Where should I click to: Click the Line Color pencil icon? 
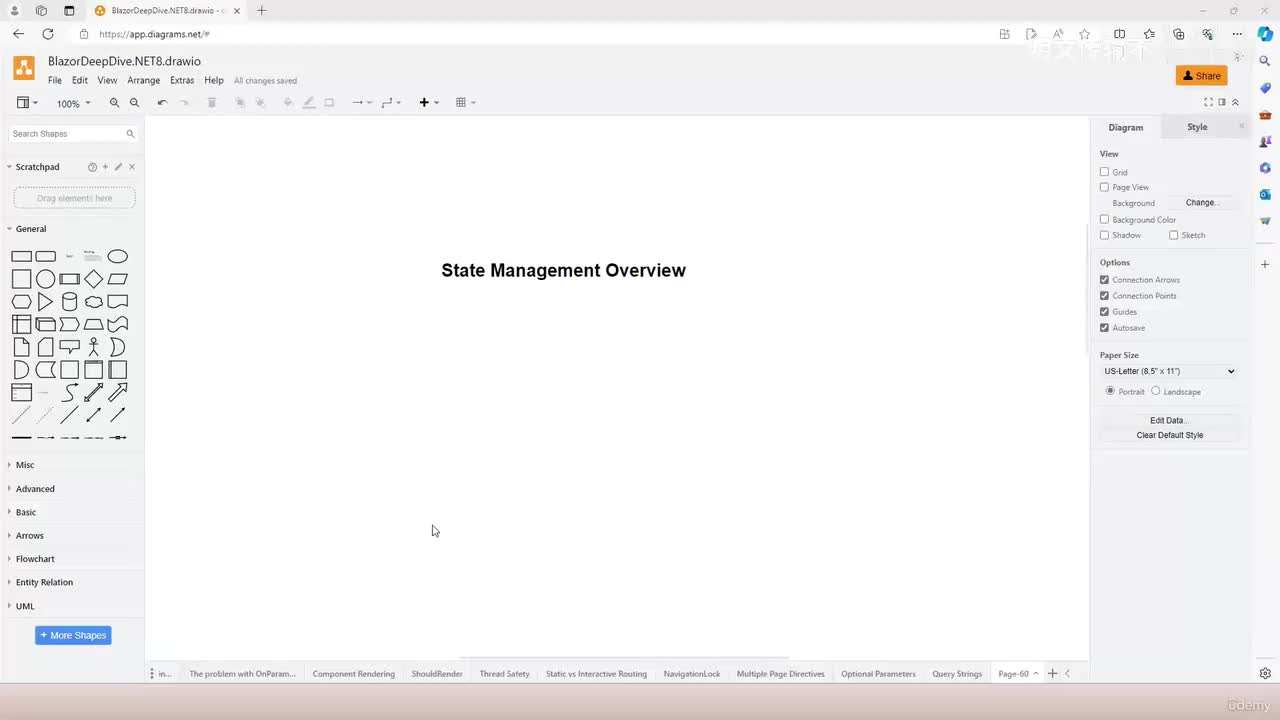[309, 102]
